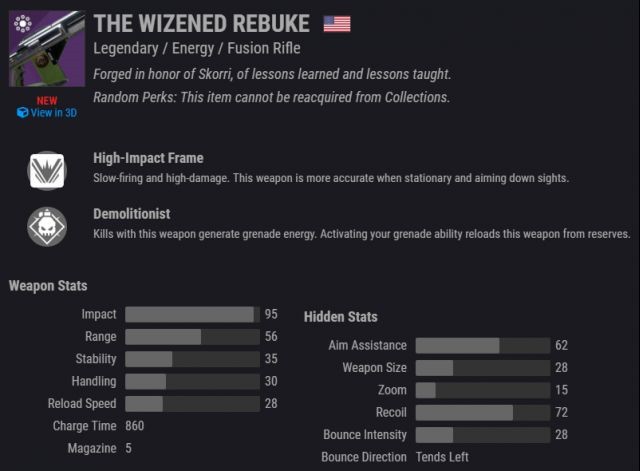Click the void energy icon on thumbnail

(22, 23)
